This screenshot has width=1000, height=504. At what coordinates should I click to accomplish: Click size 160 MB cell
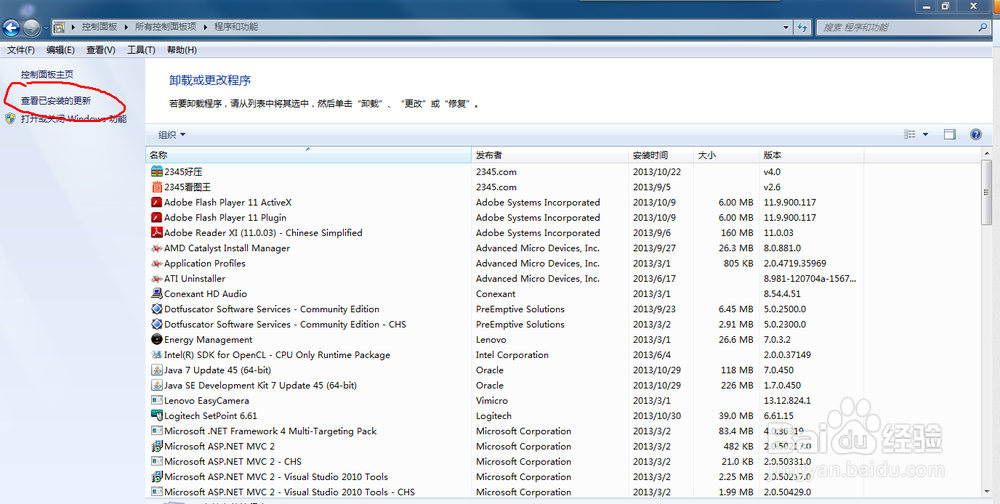click(737, 233)
